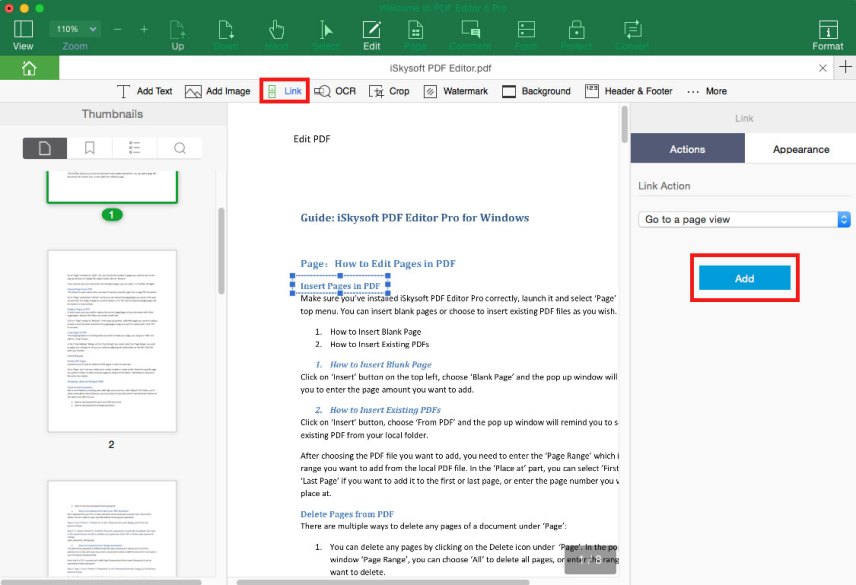Select the Add Text tool
The width and height of the screenshot is (856, 585).
click(145, 91)
